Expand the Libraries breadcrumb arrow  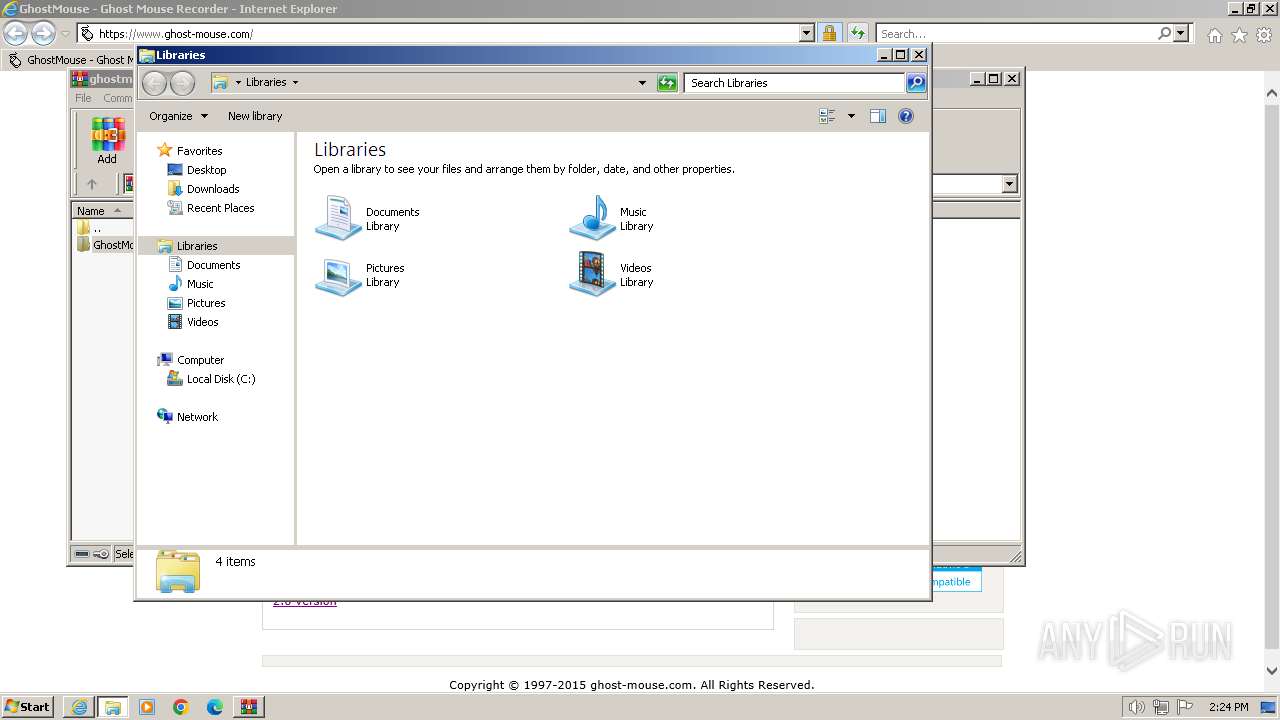coord(295,83)
